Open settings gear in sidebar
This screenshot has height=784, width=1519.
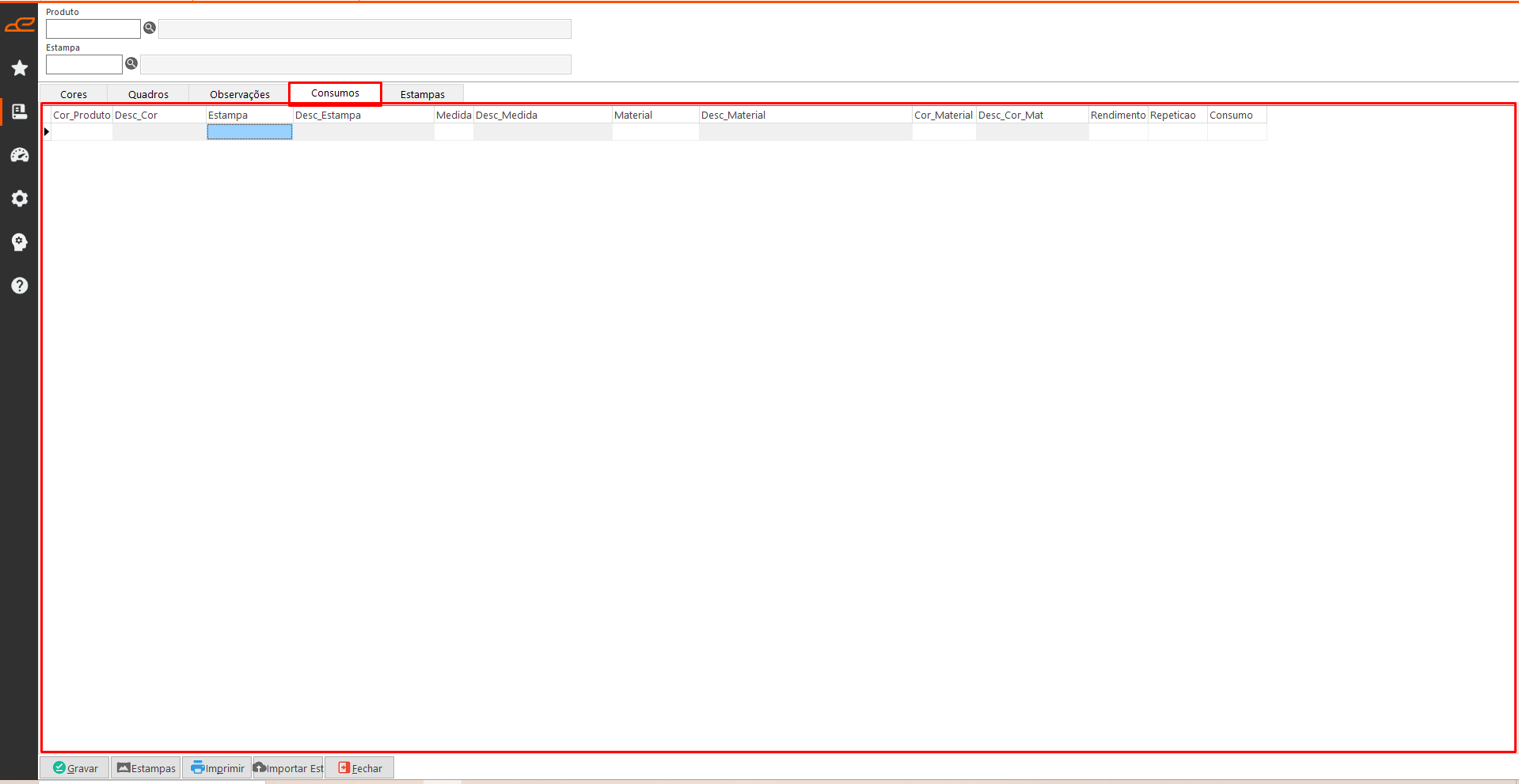pos(20,199)
